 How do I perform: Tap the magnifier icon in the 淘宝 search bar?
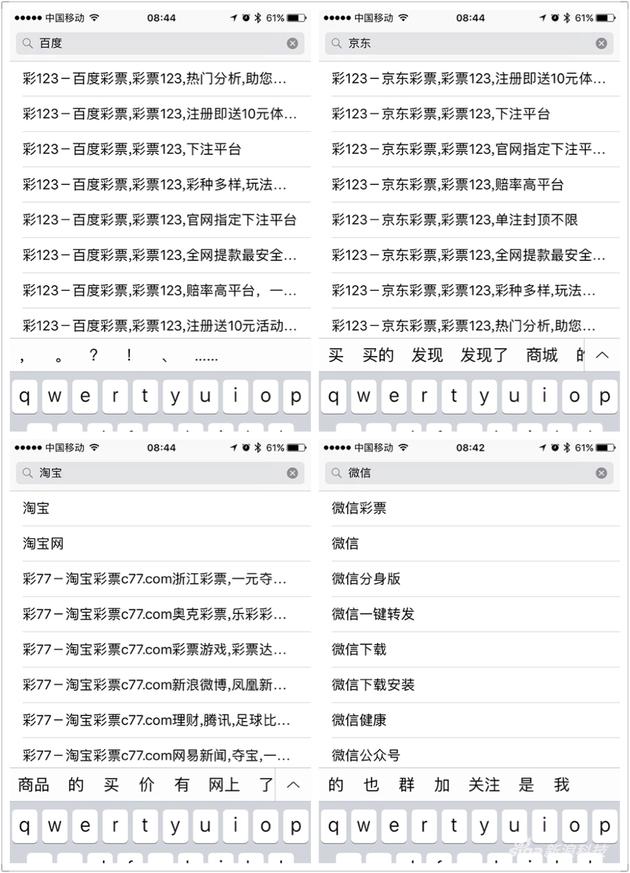(27, 473)
